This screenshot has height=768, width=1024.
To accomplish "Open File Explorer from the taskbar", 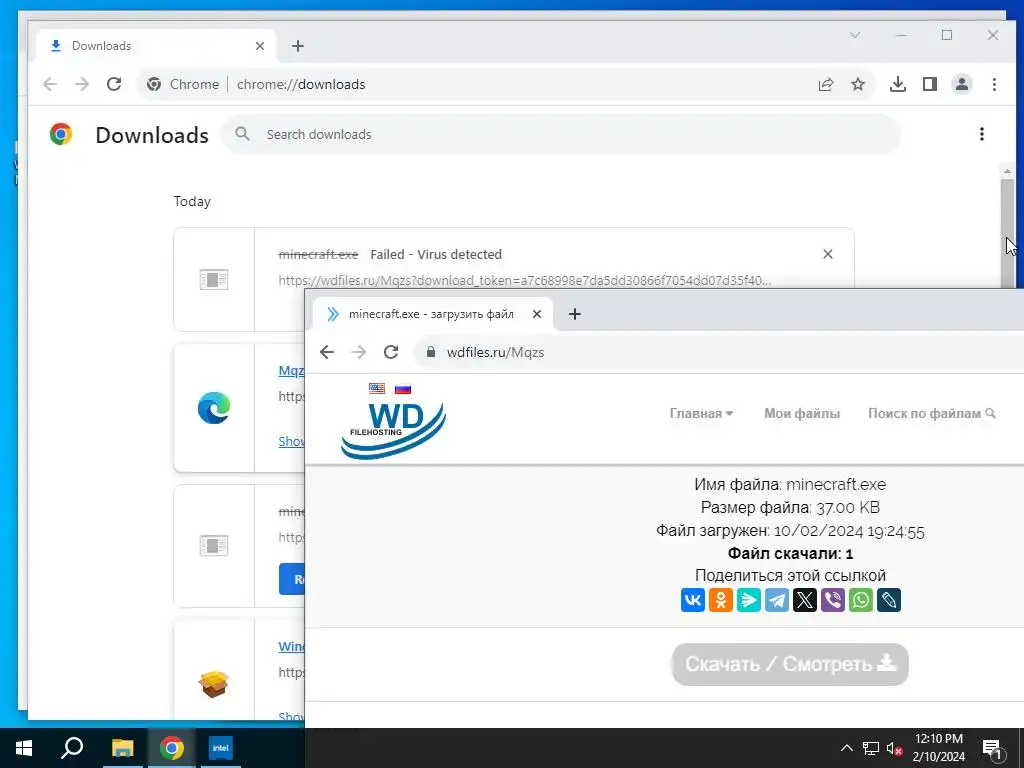I will coord(122,748).
